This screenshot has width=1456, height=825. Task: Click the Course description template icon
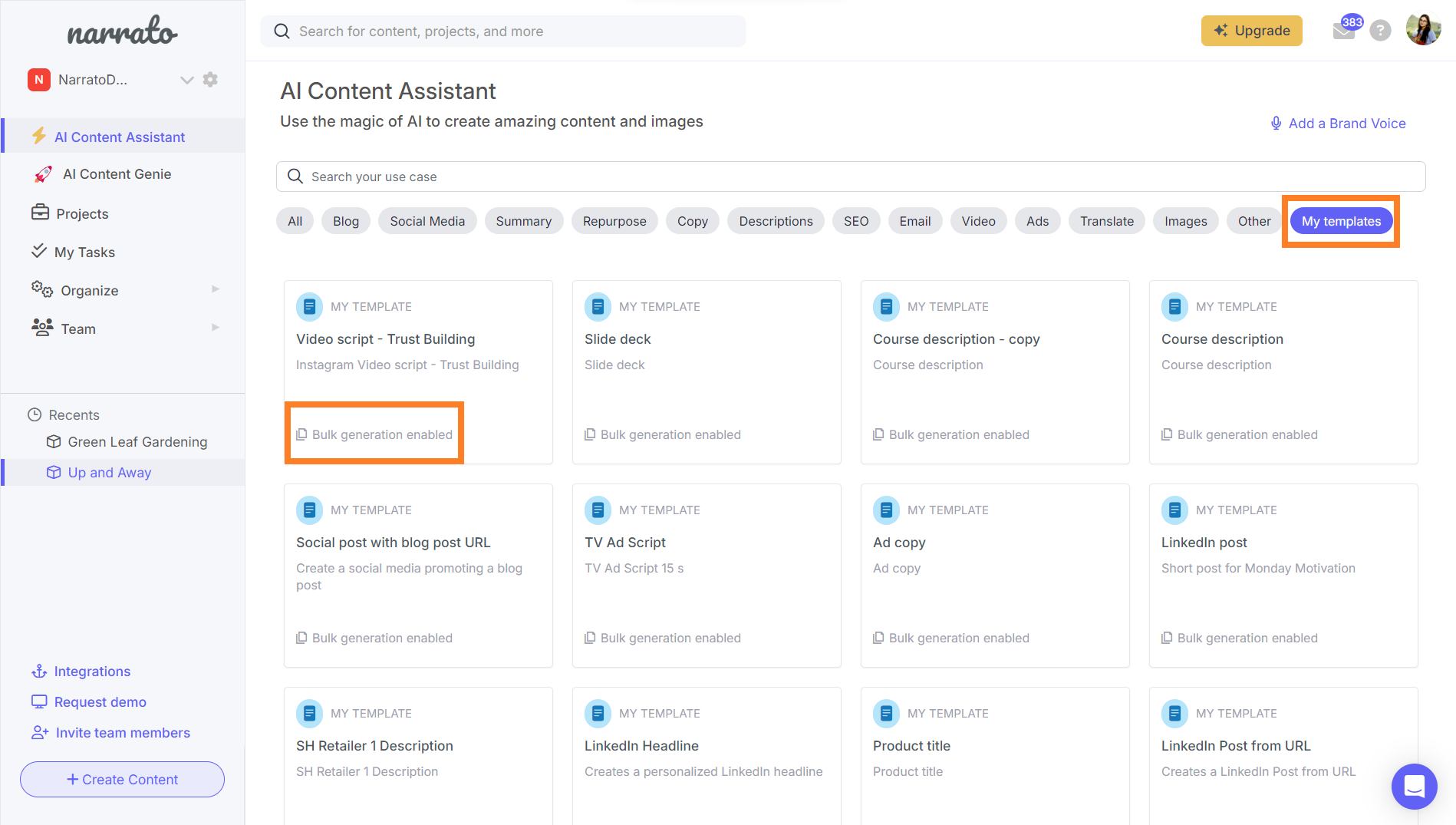pyautogui.click(x=1174, y=306)
